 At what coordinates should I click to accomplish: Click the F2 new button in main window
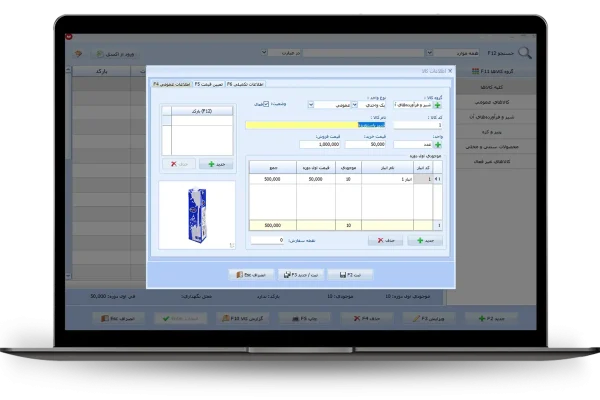[x=491, y=318]
